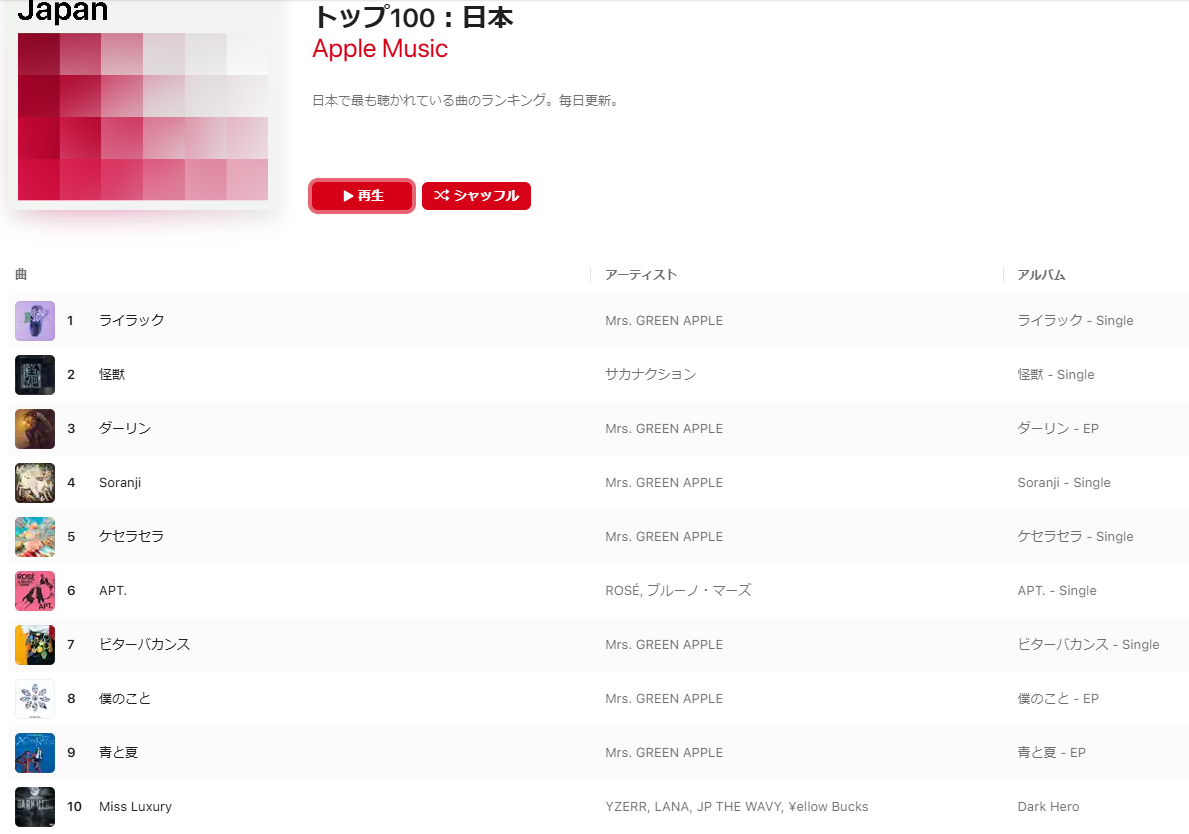Image resolution: width=1189 pixels, height=834 pixels.
Task: Click the ダーリン album cover icon
Action: (35, 428)
